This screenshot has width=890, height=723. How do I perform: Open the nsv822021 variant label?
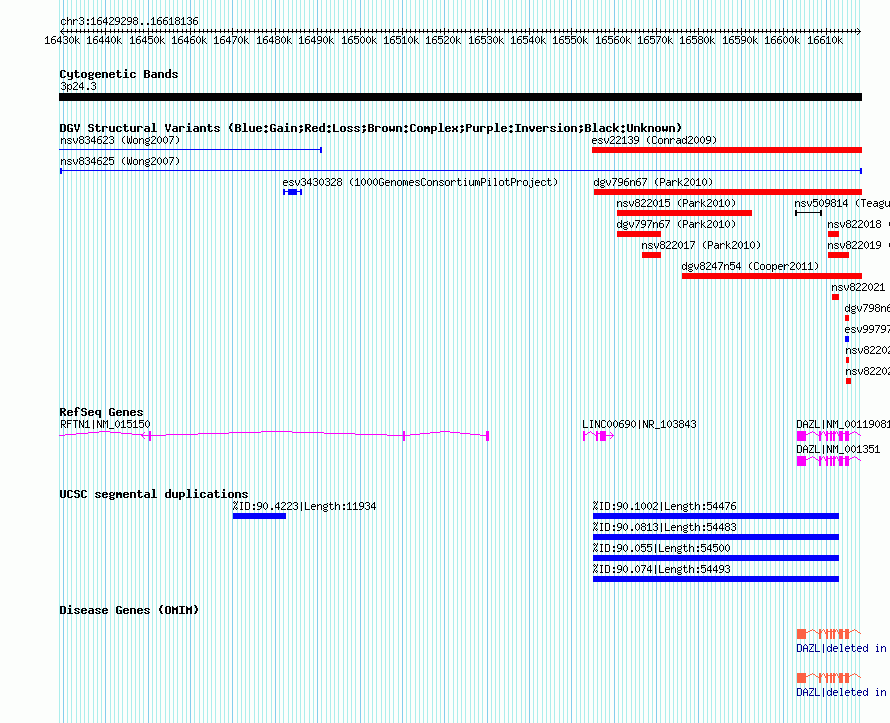pos(858,287)
